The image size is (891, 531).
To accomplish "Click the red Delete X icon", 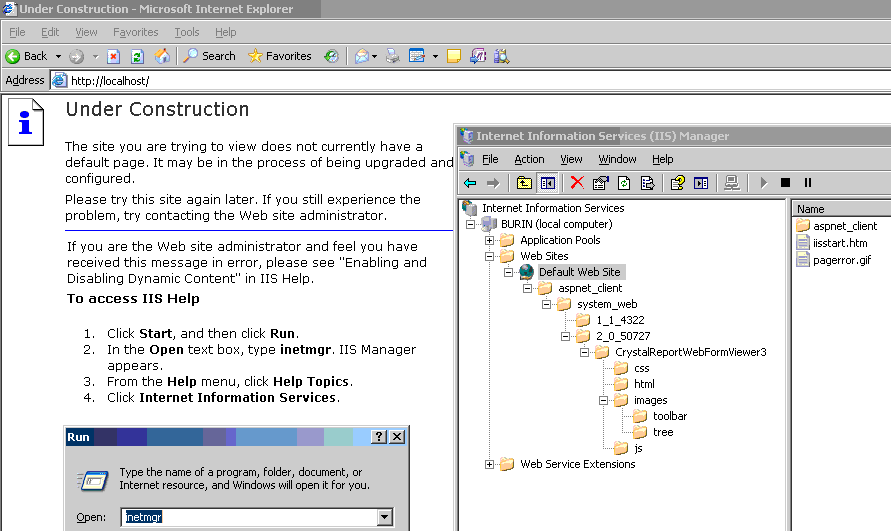I will click(x=577, y=182).
